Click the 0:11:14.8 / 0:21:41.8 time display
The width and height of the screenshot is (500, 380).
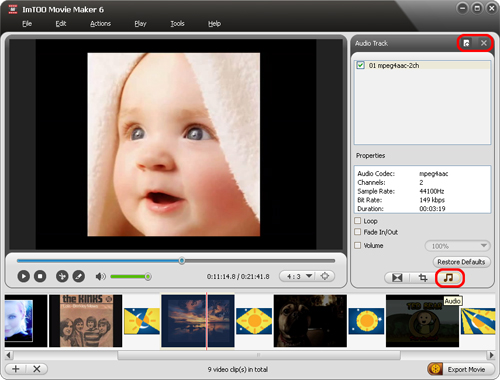tap(238, 277)
